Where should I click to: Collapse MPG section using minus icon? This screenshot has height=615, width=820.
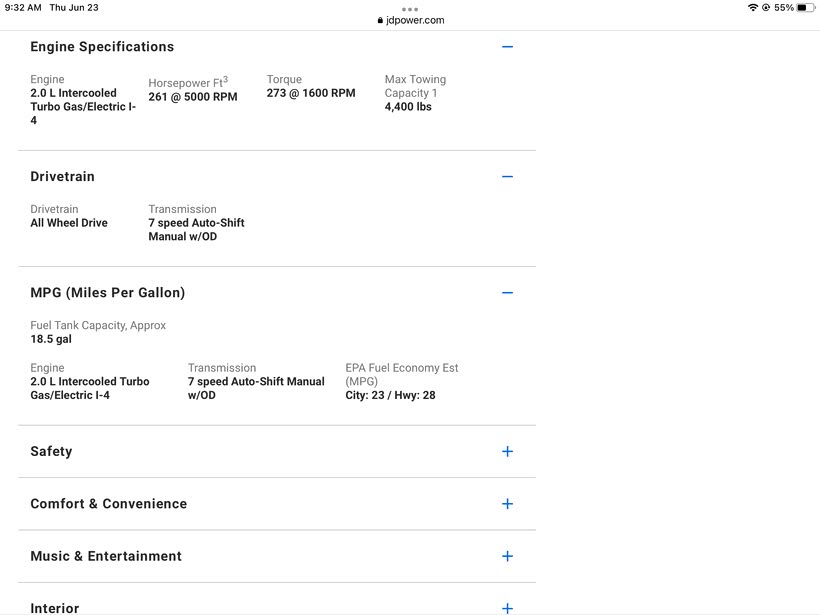point(507,293)
